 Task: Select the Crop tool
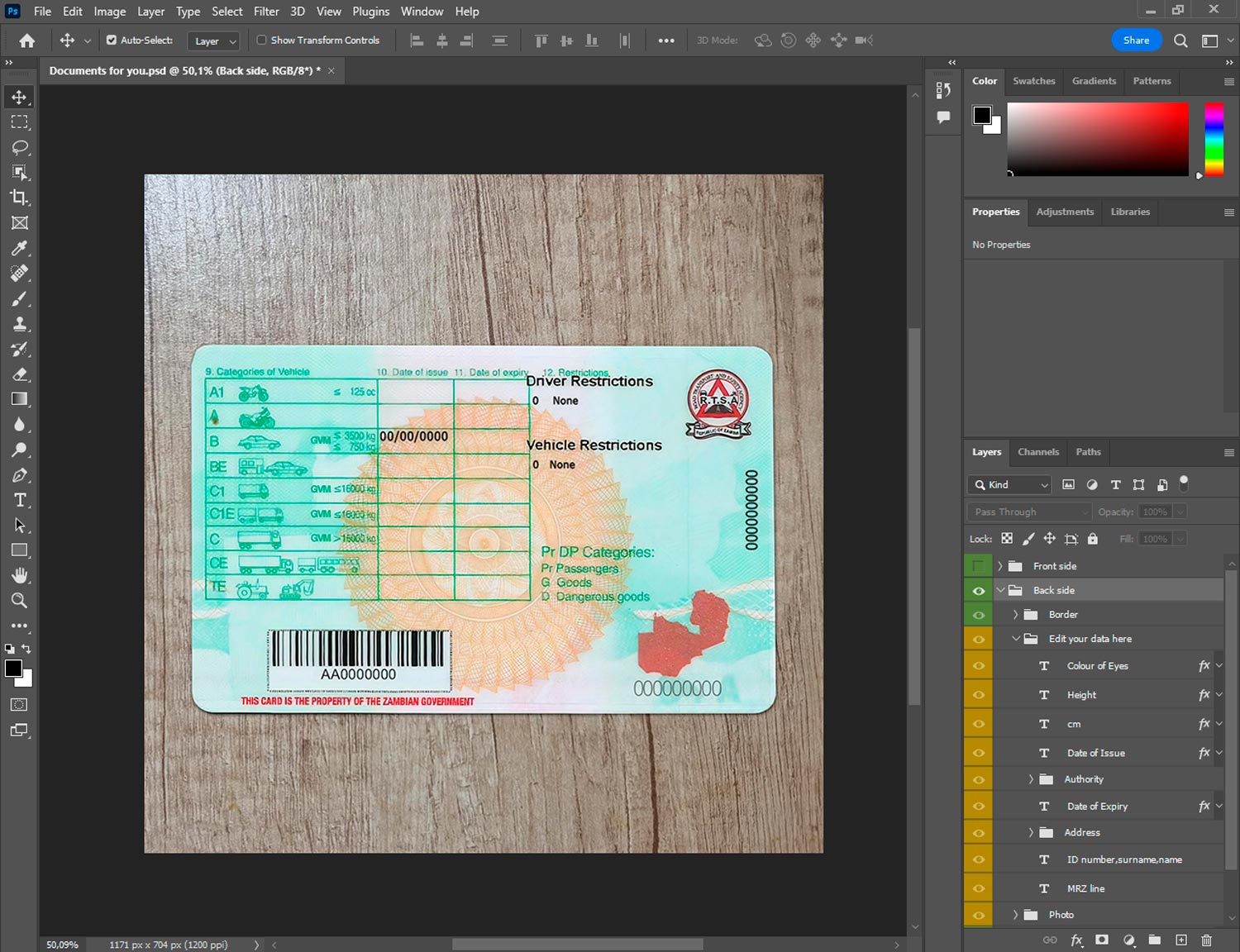(20, 198)
